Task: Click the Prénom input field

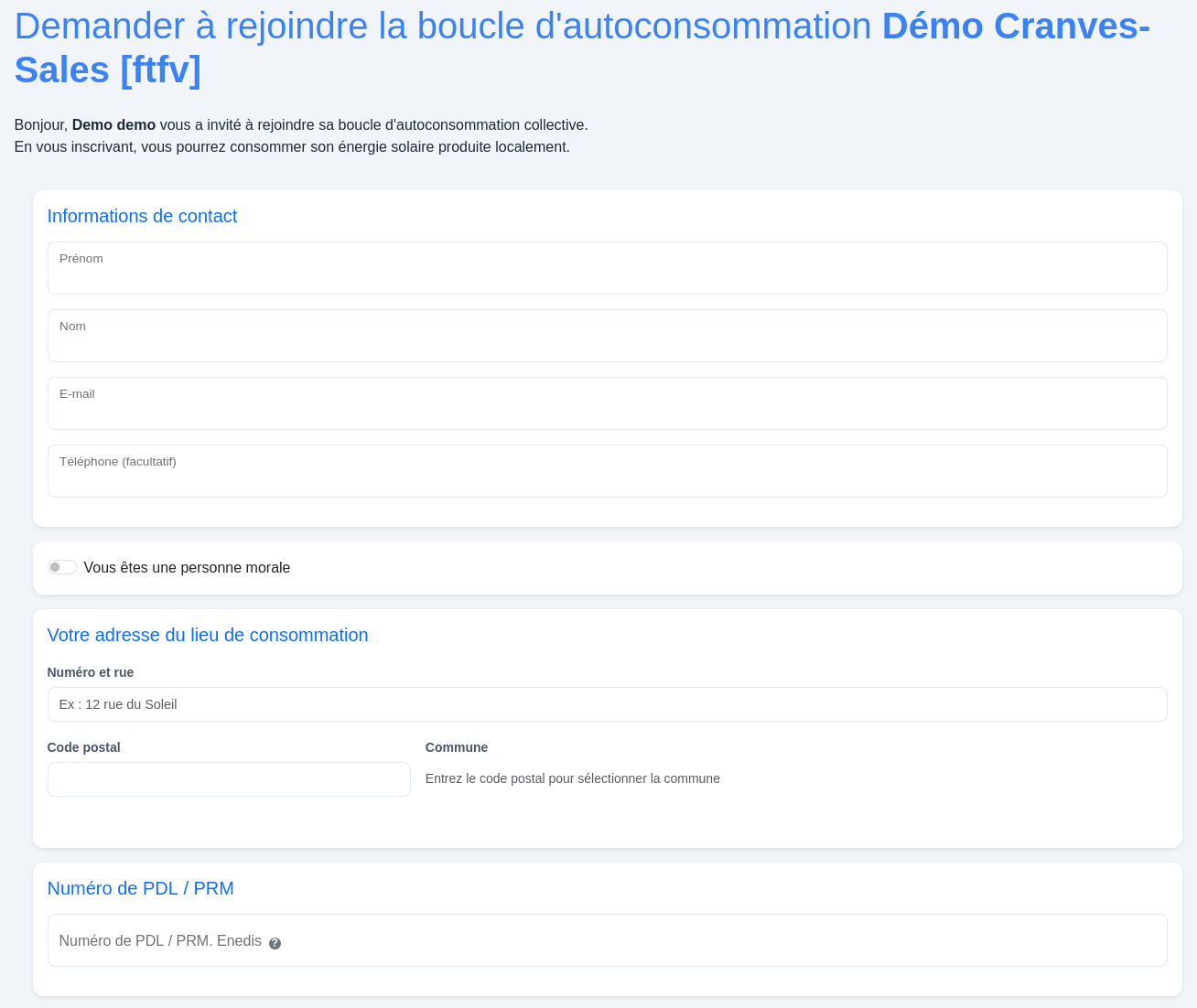Action: [607, 268]
